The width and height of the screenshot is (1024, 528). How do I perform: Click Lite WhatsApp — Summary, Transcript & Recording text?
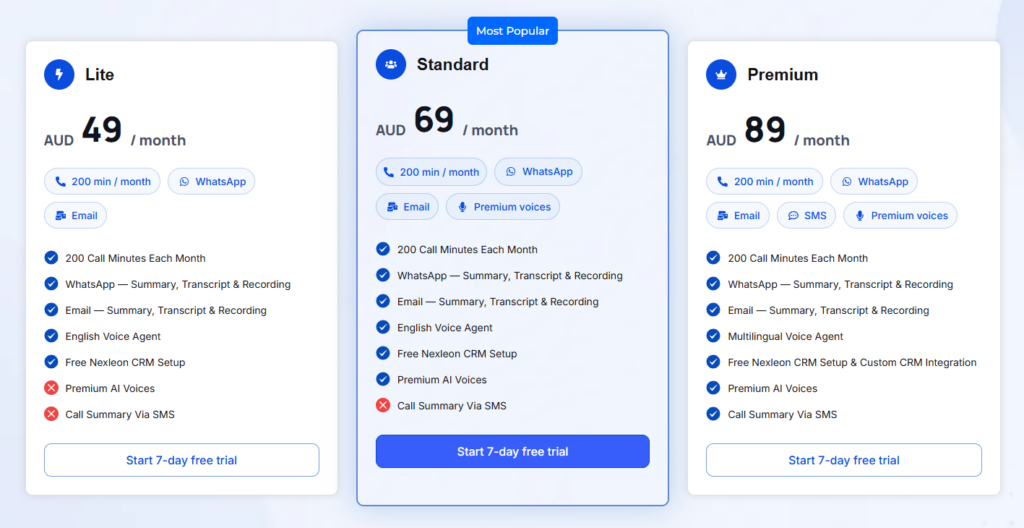point(178,284)
